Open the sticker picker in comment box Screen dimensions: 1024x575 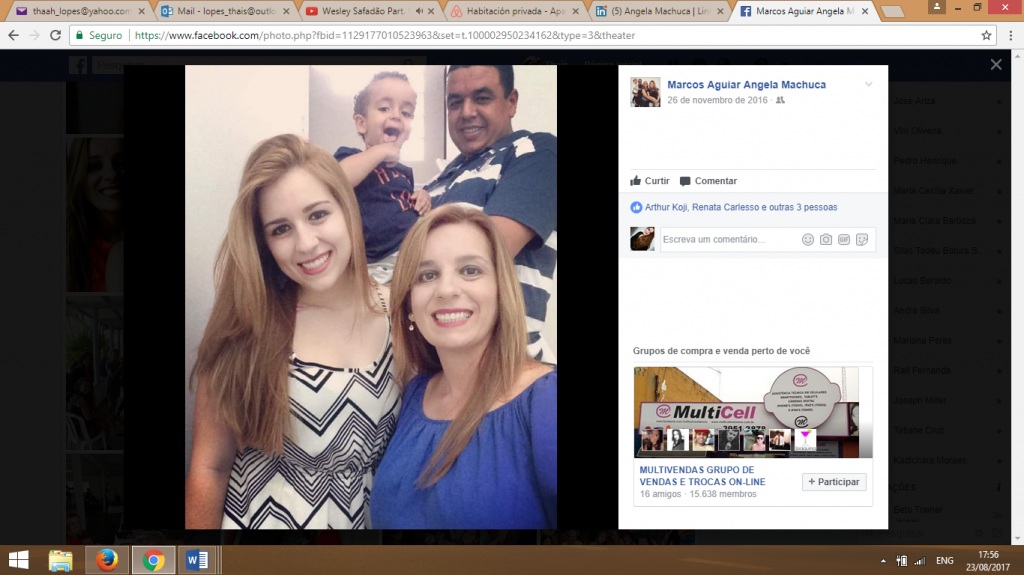tap(862, 240)
